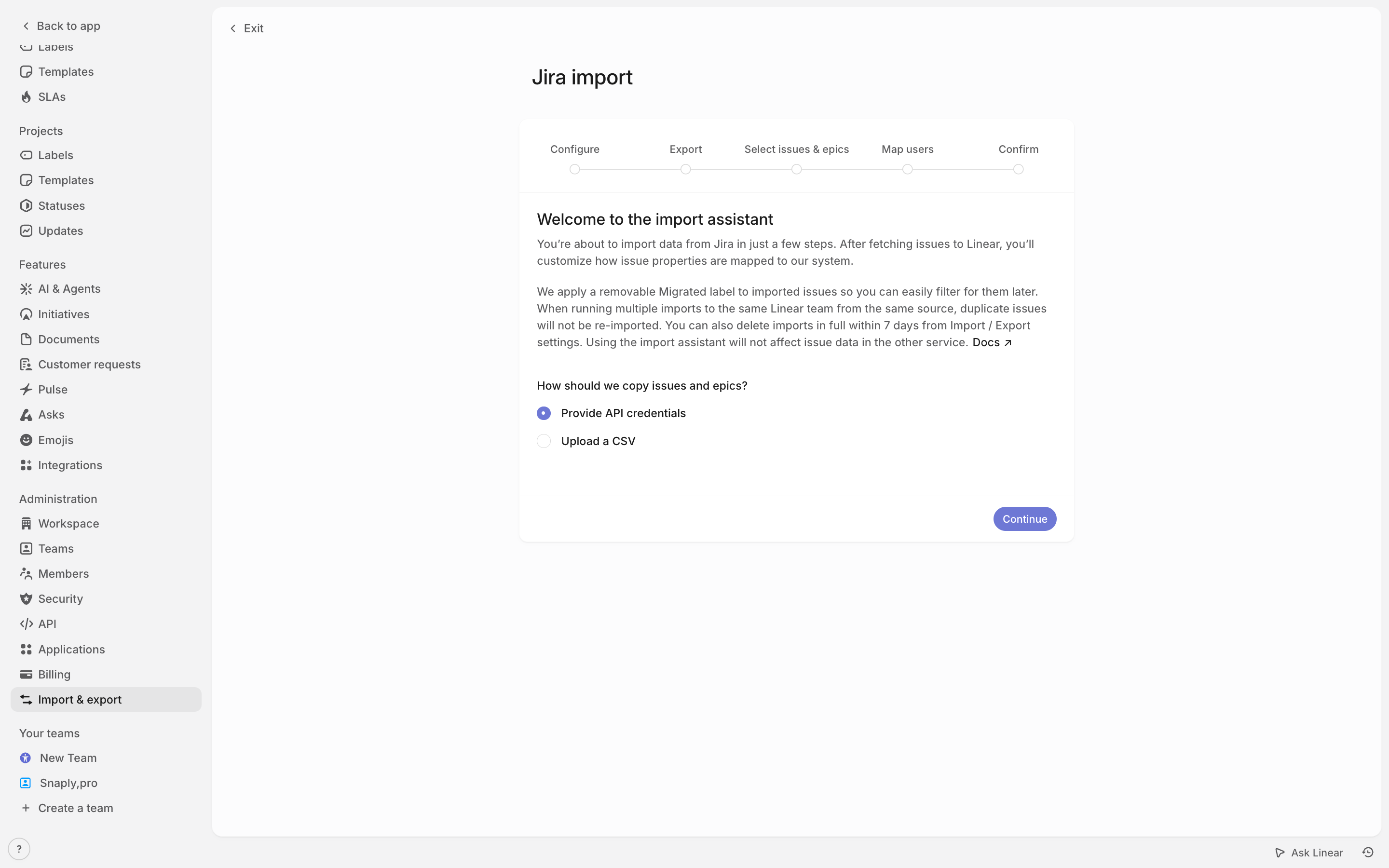Click the Initiatives icon

point(26,314)
